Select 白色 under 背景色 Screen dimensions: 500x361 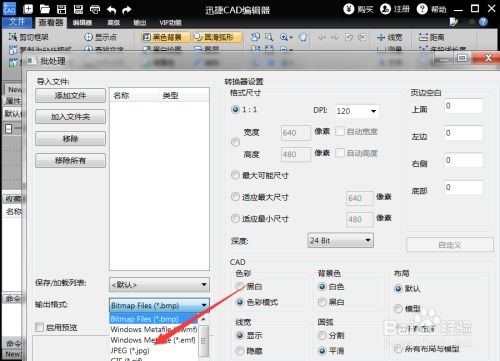tap(322, 286)
